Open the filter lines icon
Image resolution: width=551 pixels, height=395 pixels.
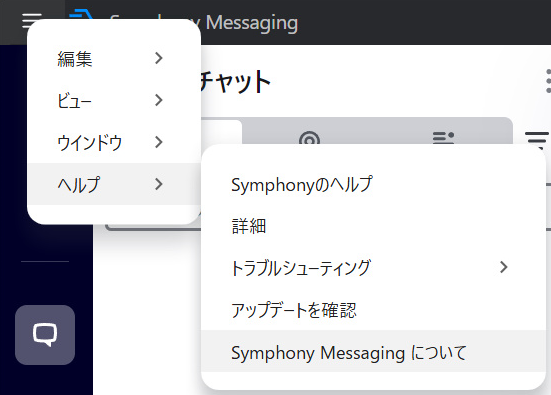[x=537, y=140]
